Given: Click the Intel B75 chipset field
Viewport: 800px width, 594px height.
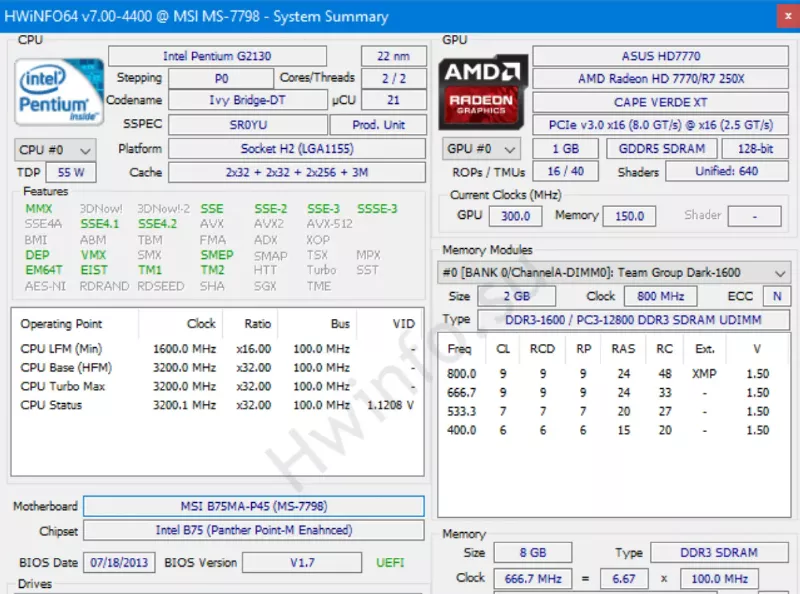Looking at the screenshot, I should tap(254, 530).
